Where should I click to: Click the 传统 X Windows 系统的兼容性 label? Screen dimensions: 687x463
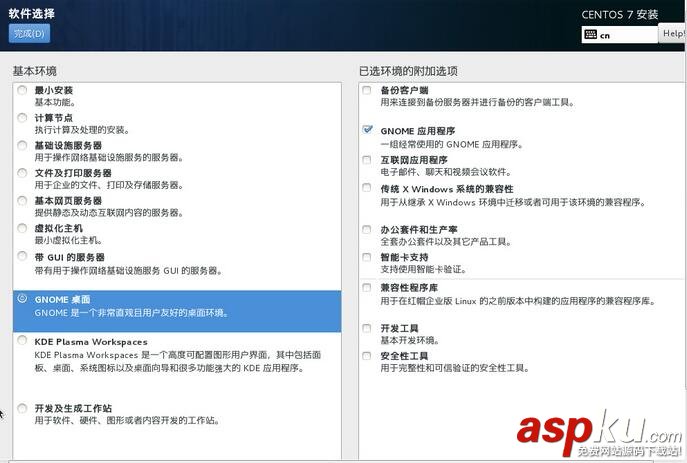pyautogui.click(x=447, y=189)
